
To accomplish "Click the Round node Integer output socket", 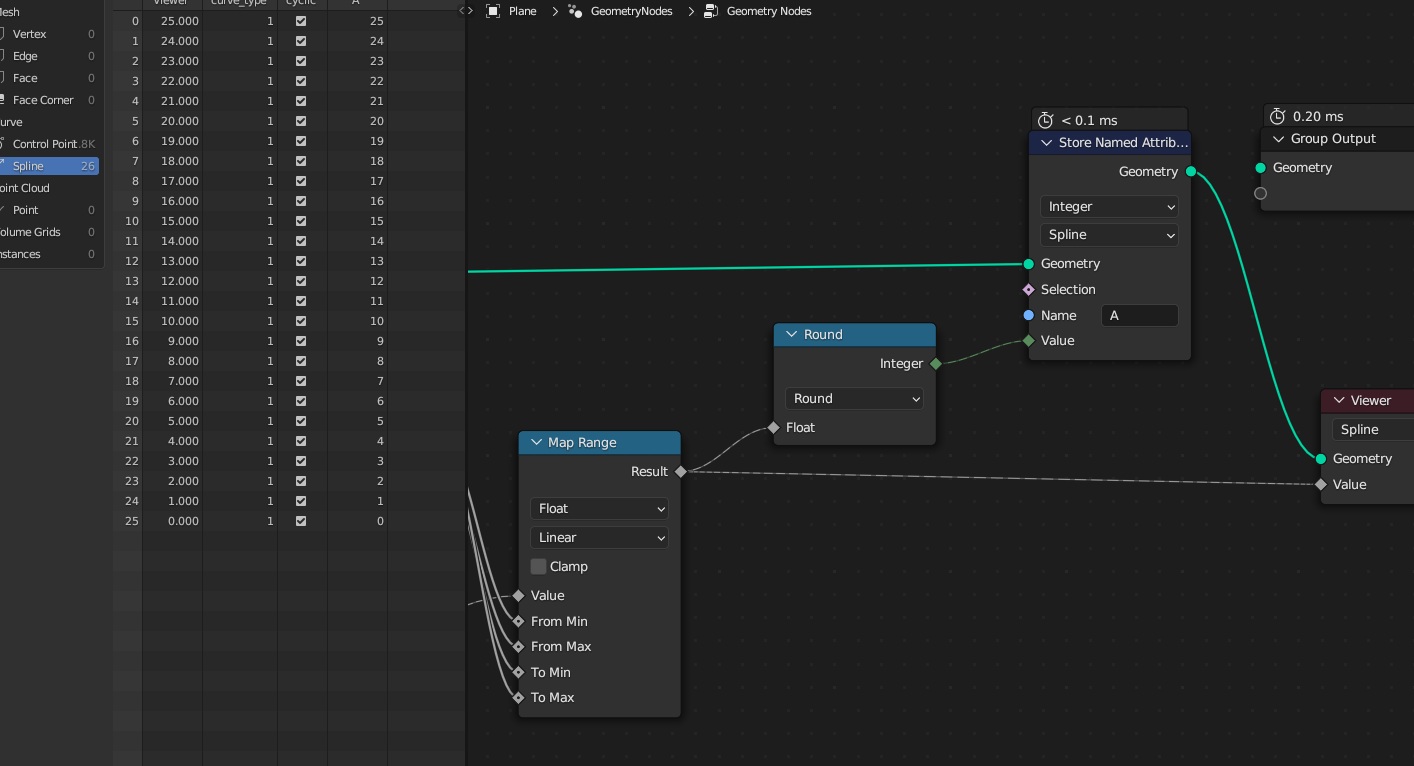I will point(936,364).
